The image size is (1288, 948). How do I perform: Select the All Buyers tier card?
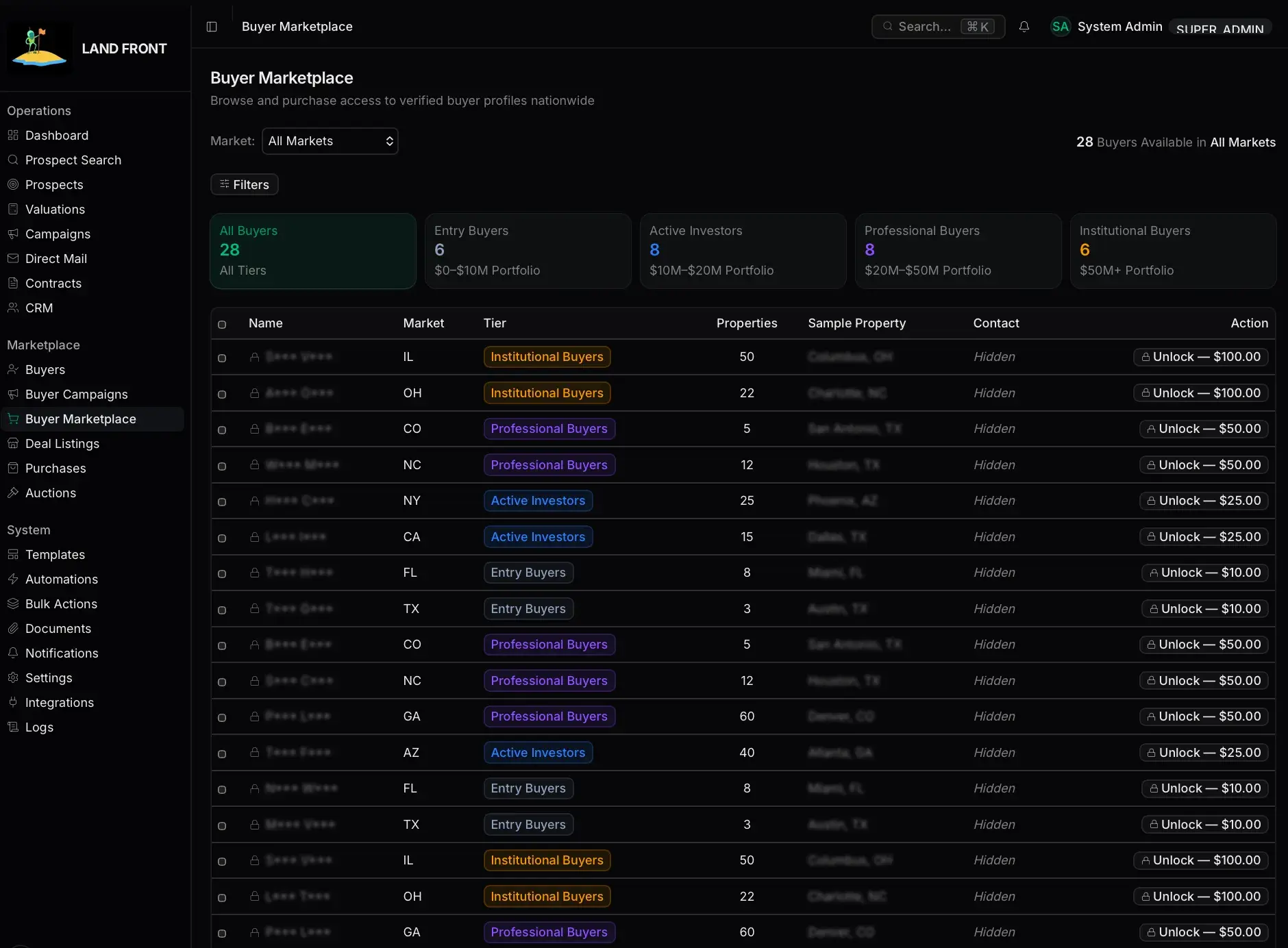(313, 251)
